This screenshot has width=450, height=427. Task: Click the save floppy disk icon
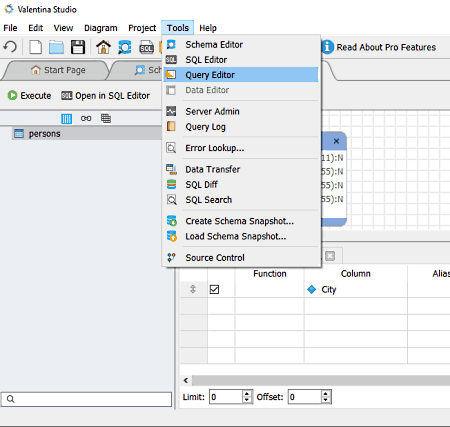tap(78, 47)
